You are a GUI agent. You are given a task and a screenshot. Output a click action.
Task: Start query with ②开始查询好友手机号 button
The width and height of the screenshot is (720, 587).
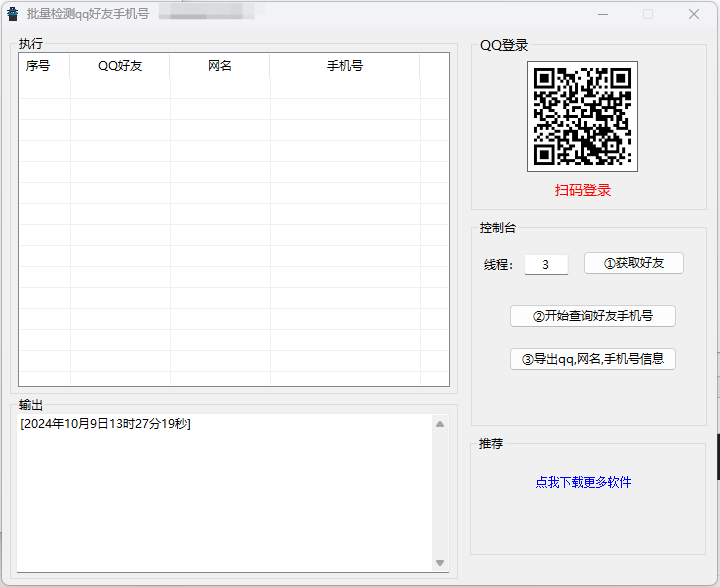click(x=592, y=316)
